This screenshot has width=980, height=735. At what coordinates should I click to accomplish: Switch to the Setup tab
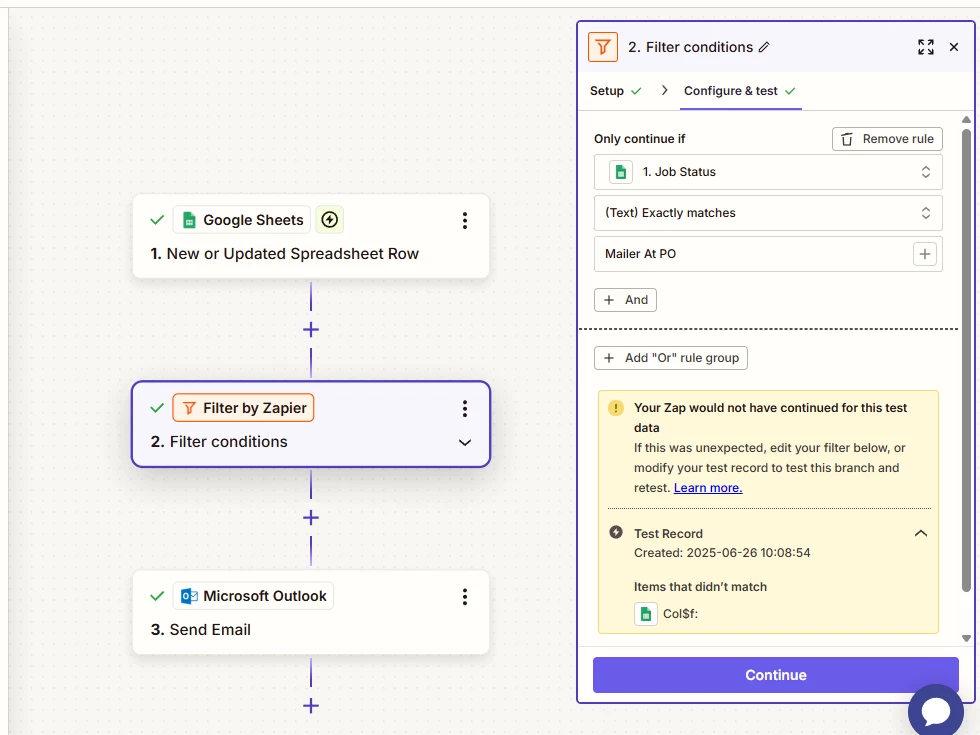616,91
